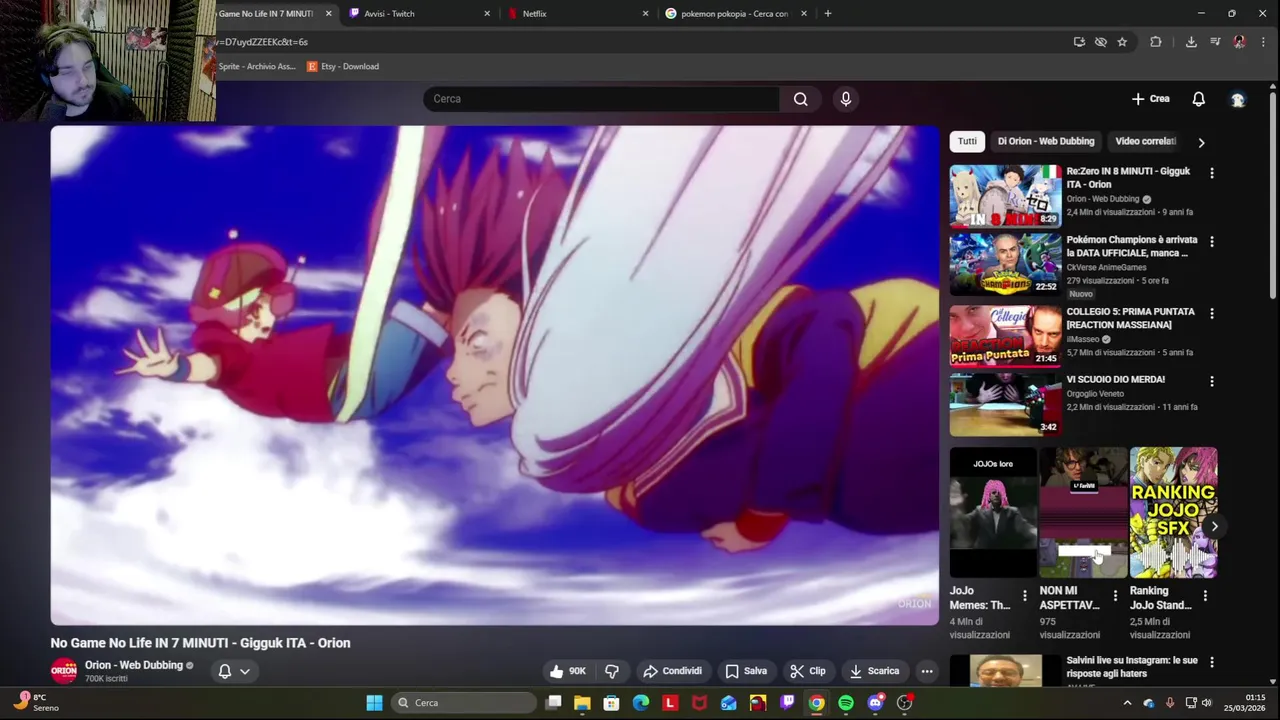Click the video player to pause
The width and height of the screenshot is (1280, 720).
pos(495,375)
